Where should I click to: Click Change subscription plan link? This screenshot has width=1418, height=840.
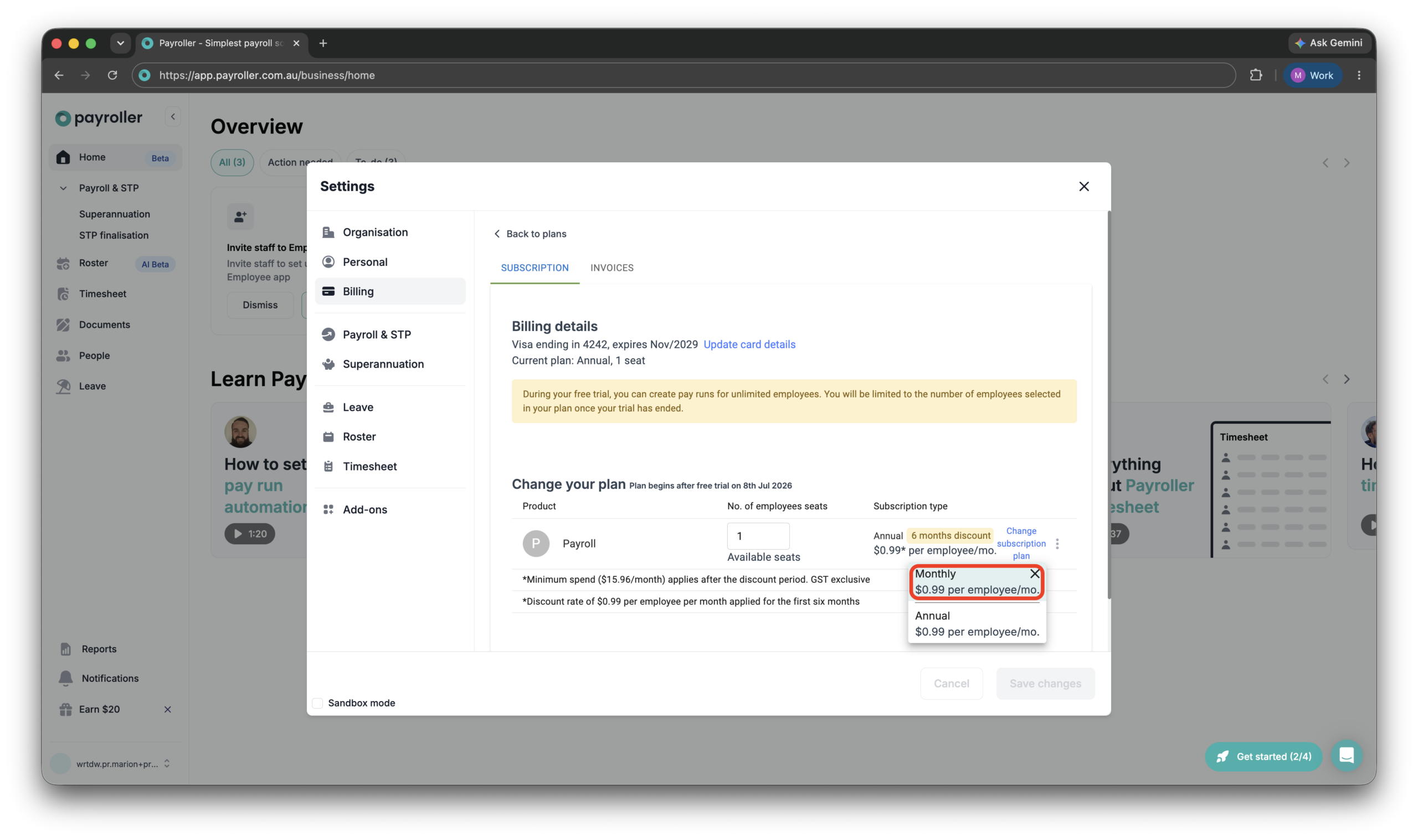[1021, 543]
